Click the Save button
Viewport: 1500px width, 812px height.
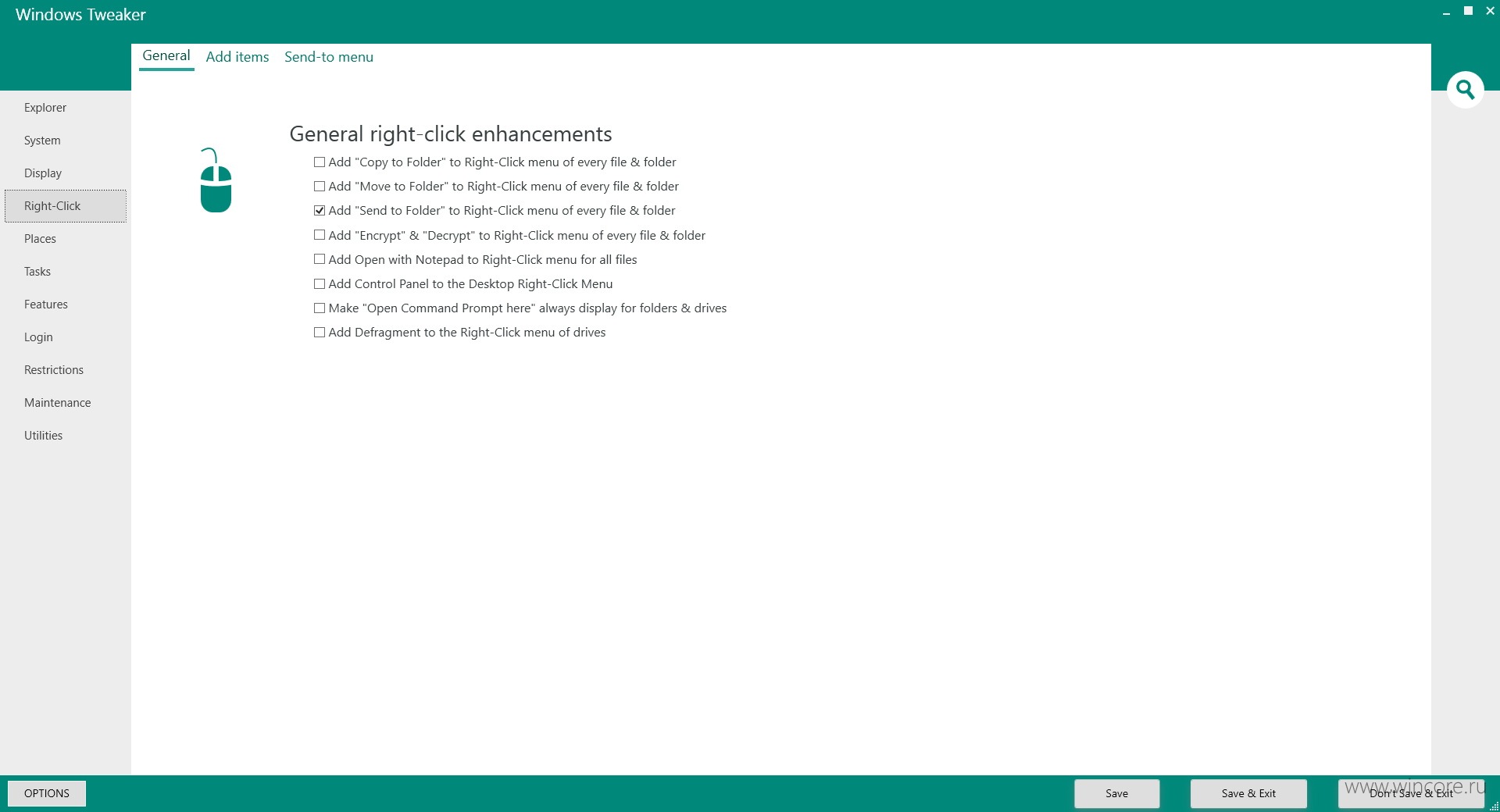pos(1116,793)
